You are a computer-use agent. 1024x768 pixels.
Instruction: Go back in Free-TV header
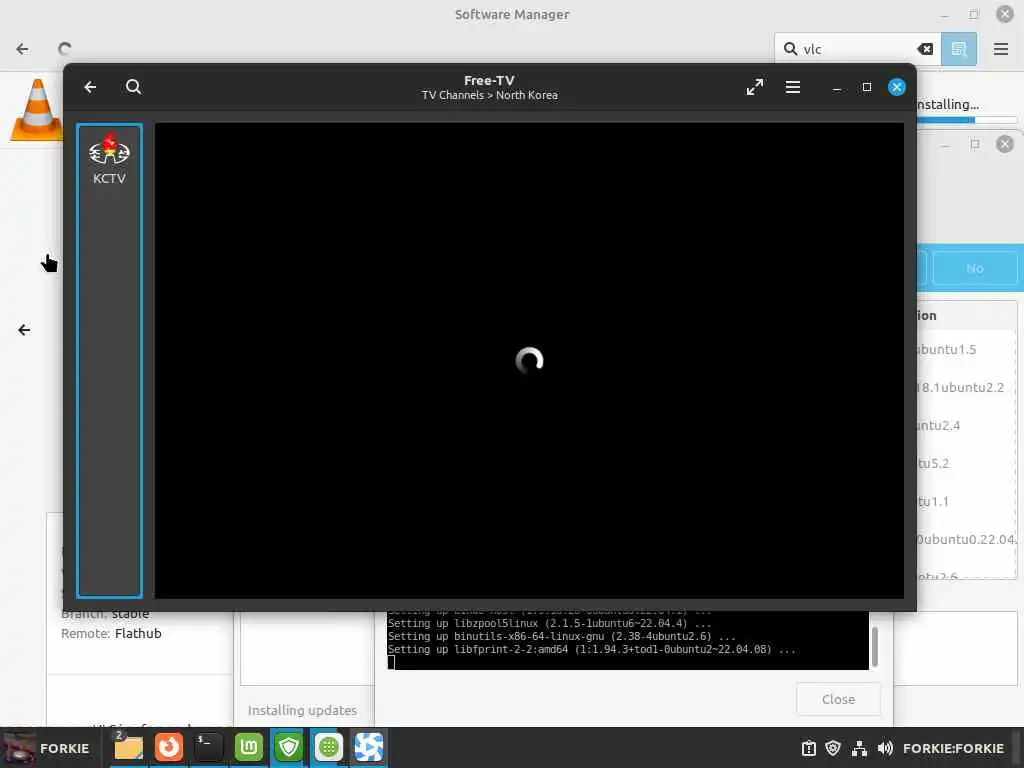pyautogui.click(x=90, y=87)
